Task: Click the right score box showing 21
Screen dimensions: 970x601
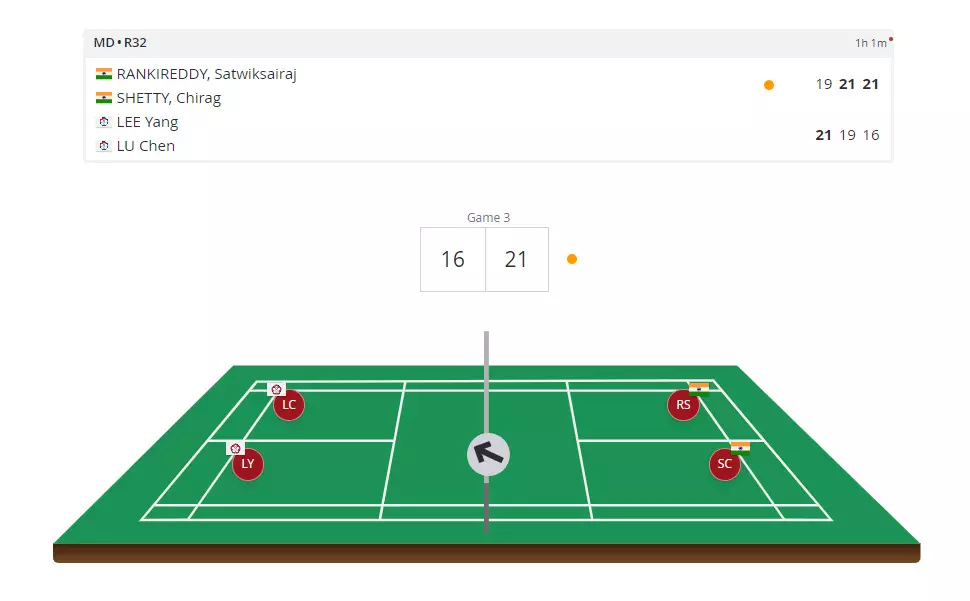Action: (x=516, y=260)
